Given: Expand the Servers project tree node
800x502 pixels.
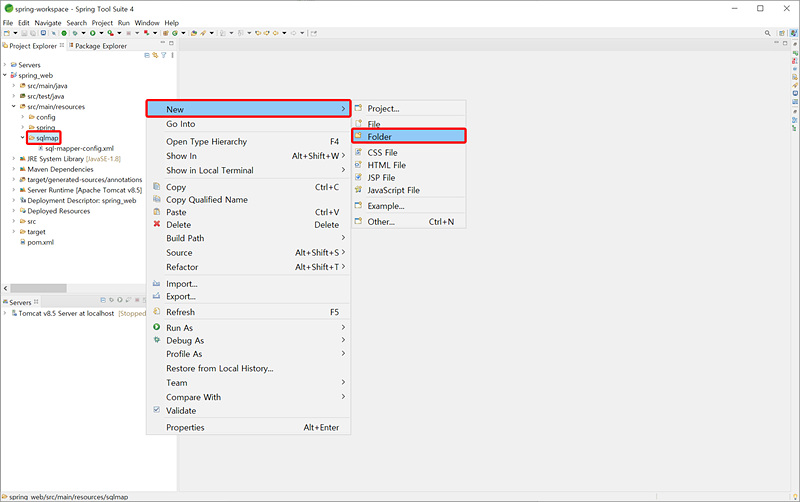Looking at the screenshot, I should (5, 65).
